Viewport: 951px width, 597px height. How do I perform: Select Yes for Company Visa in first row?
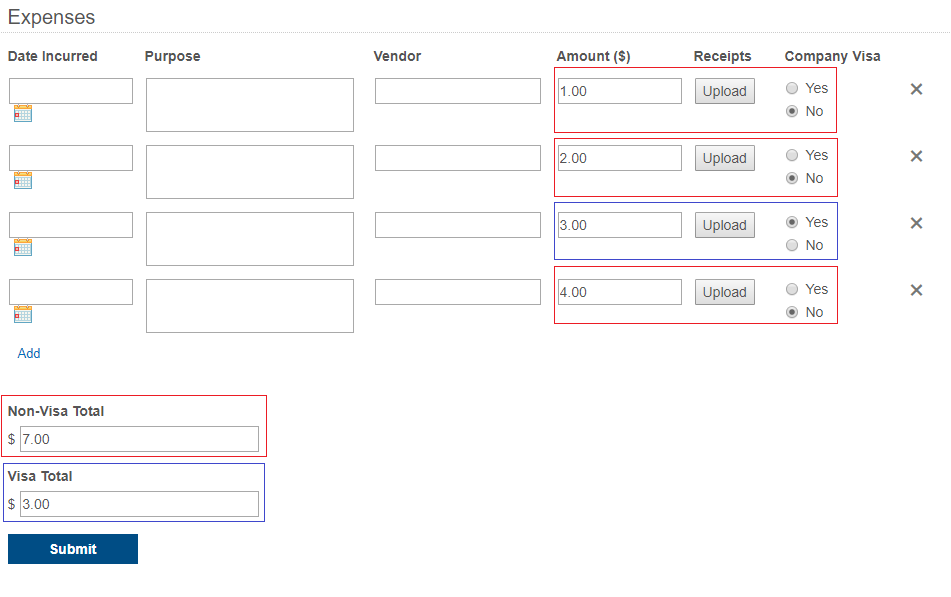pos(792,88)
